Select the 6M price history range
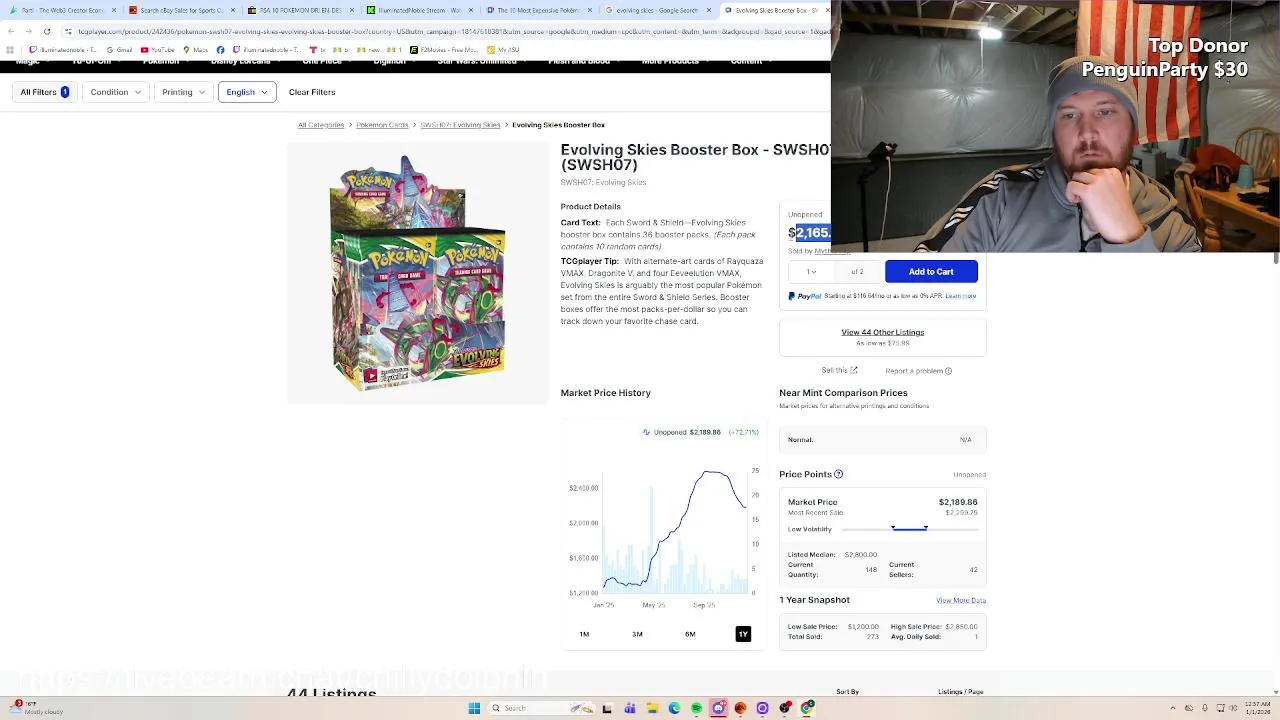 pos(690,634)
